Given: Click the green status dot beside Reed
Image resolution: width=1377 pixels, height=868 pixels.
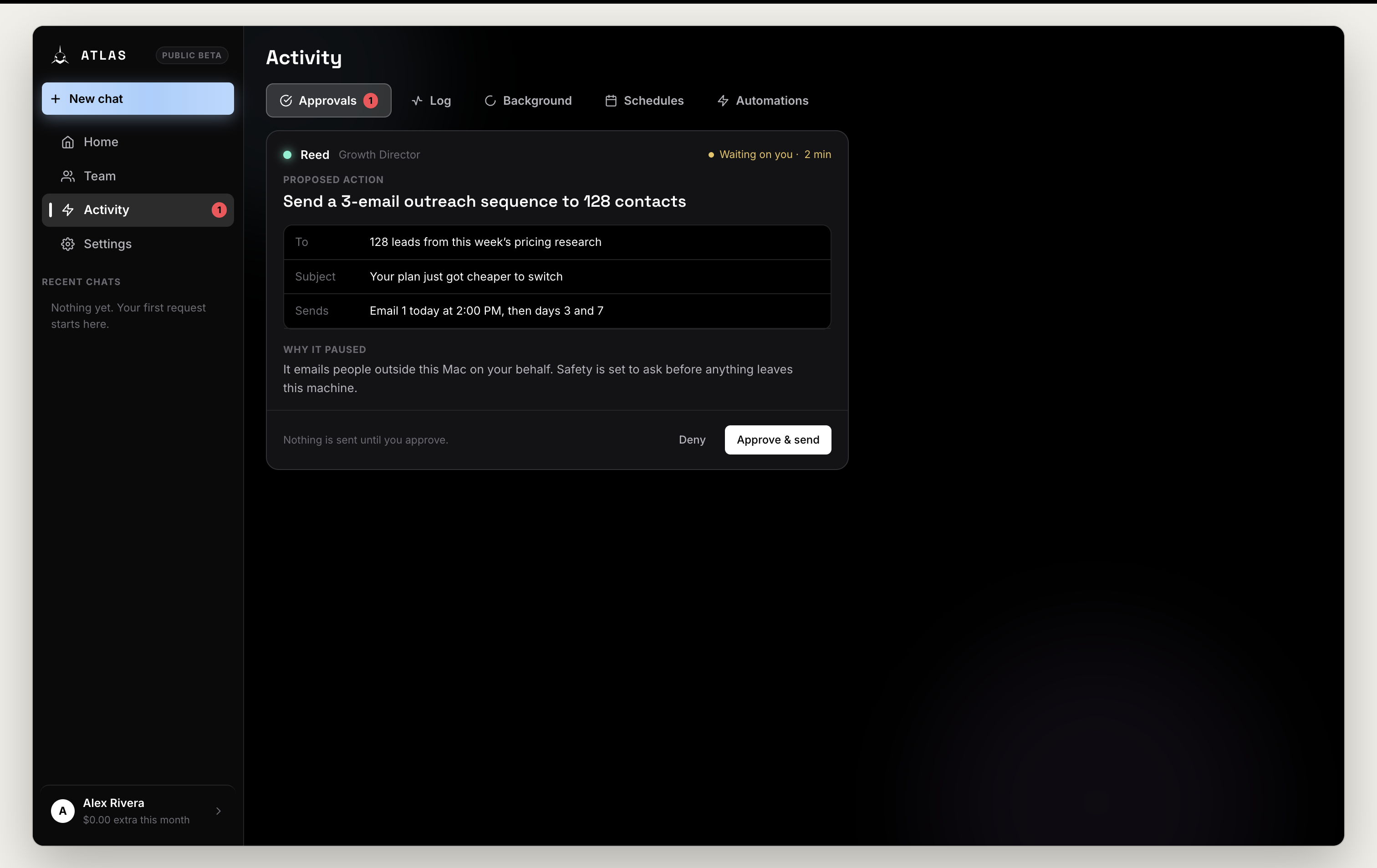Looking at the screenshot, I should click(288, 154).
